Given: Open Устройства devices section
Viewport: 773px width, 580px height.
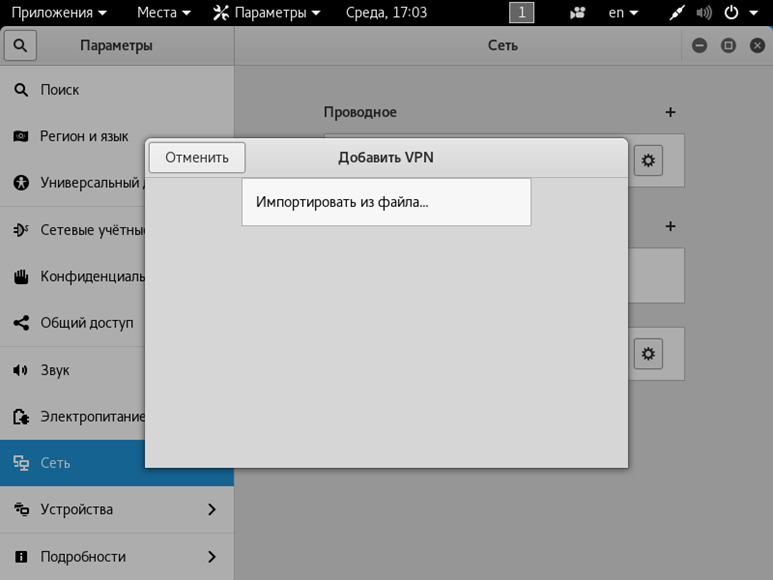Looking at the screenshot, I should (117, 509).
